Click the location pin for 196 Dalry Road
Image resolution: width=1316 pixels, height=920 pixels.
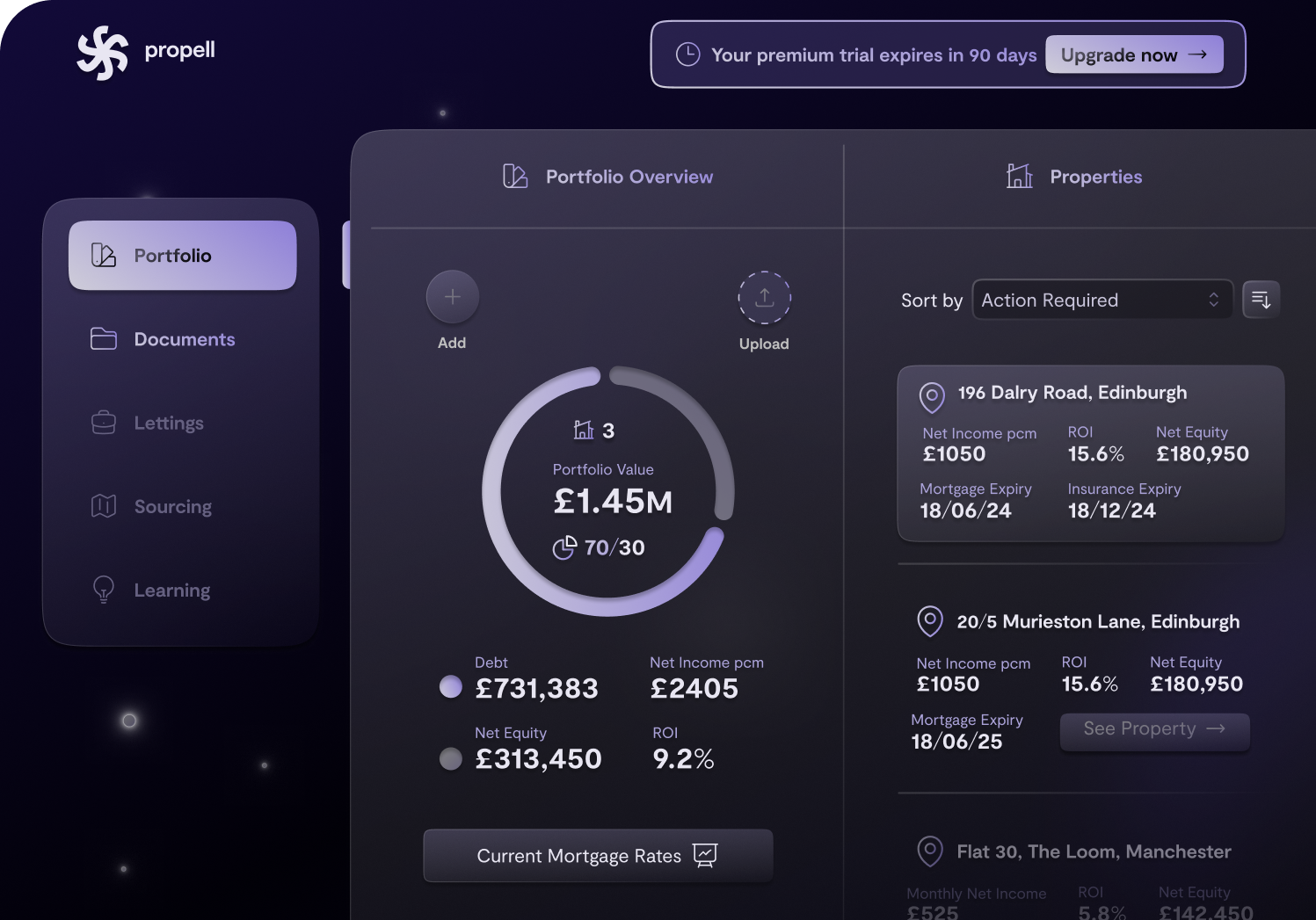[x=932, y=397]
